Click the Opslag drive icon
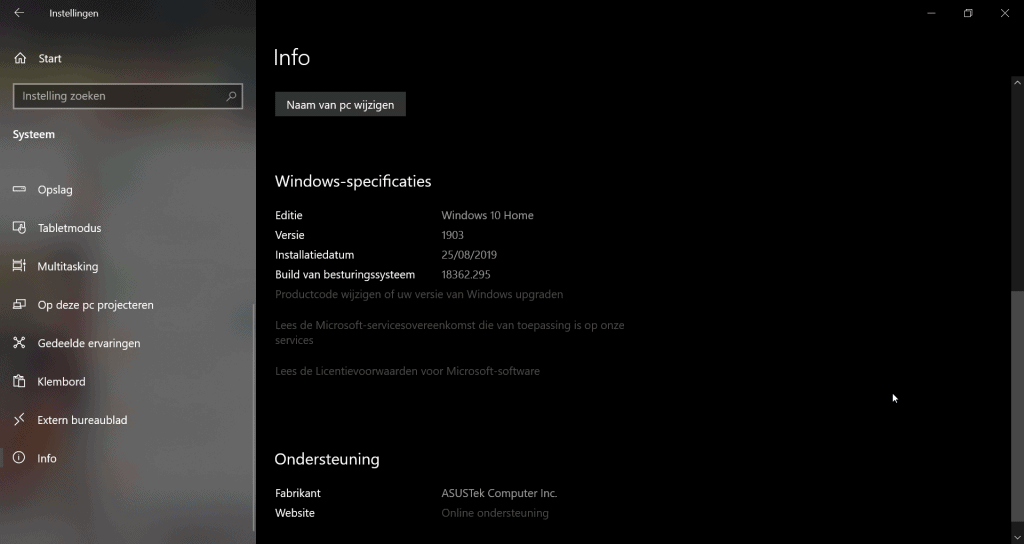1024x544 pixels. pos(20,189)
